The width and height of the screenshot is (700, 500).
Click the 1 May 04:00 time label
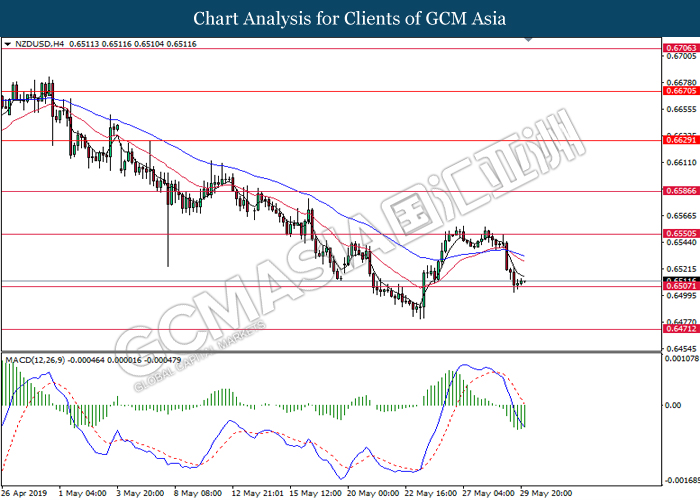83,493
